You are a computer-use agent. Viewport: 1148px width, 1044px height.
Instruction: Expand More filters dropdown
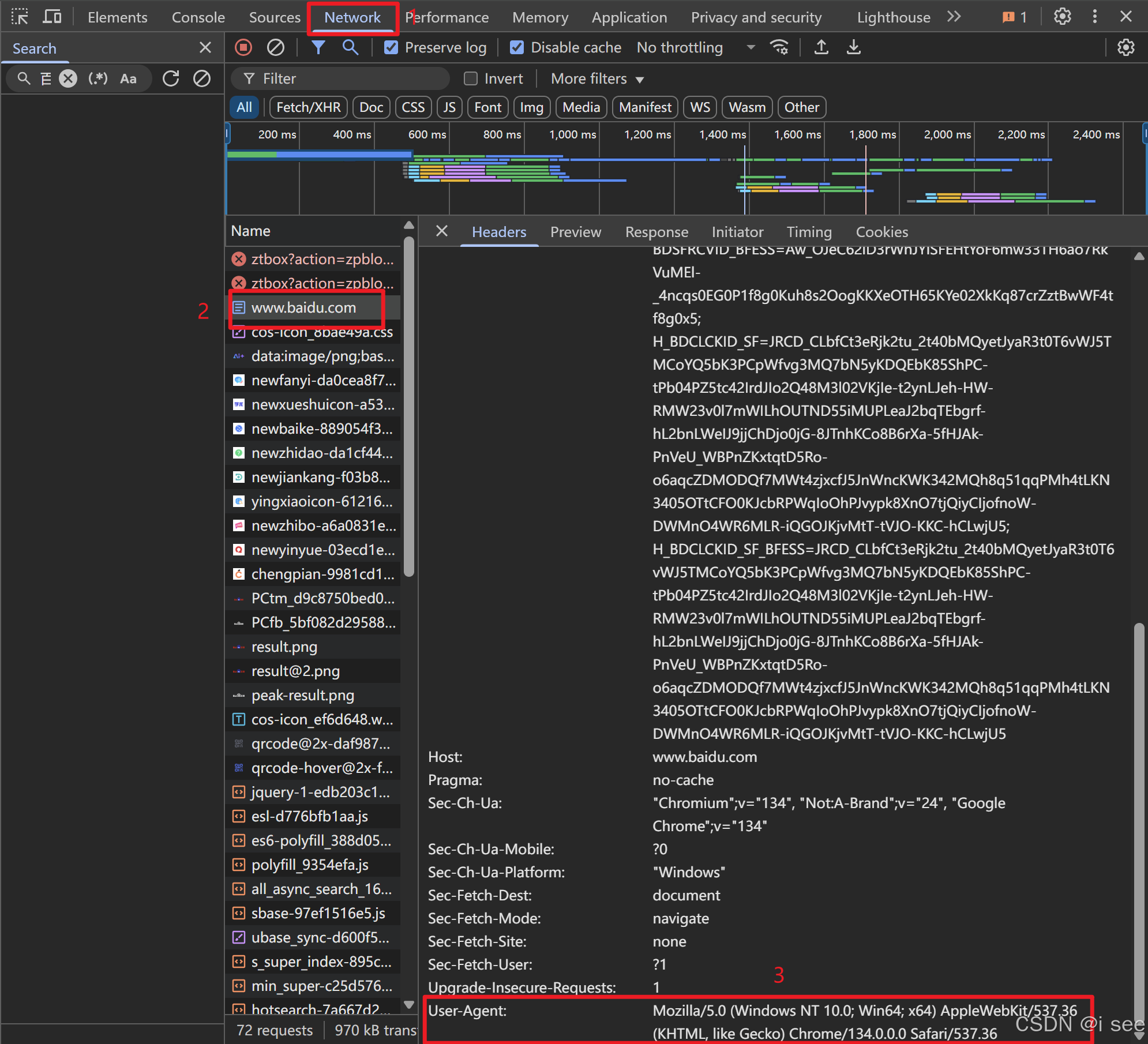597,78
